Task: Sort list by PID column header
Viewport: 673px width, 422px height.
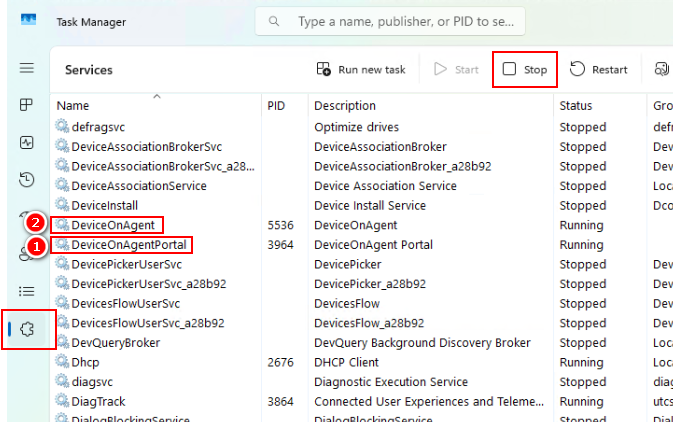Action: 278,106
